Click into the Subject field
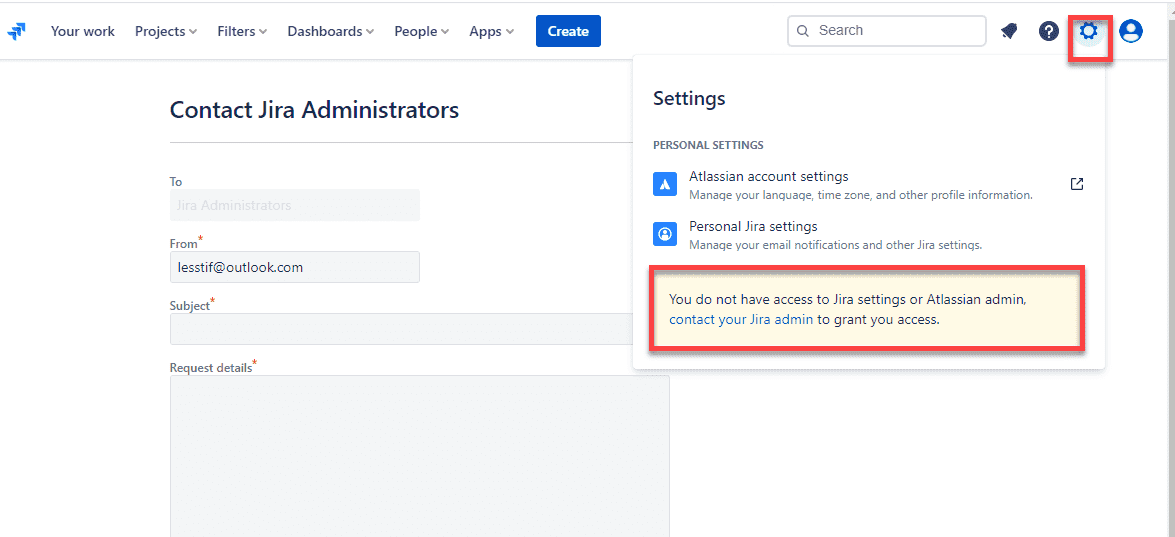Viewport: 1175px width, 537px height. coord(401,329)
